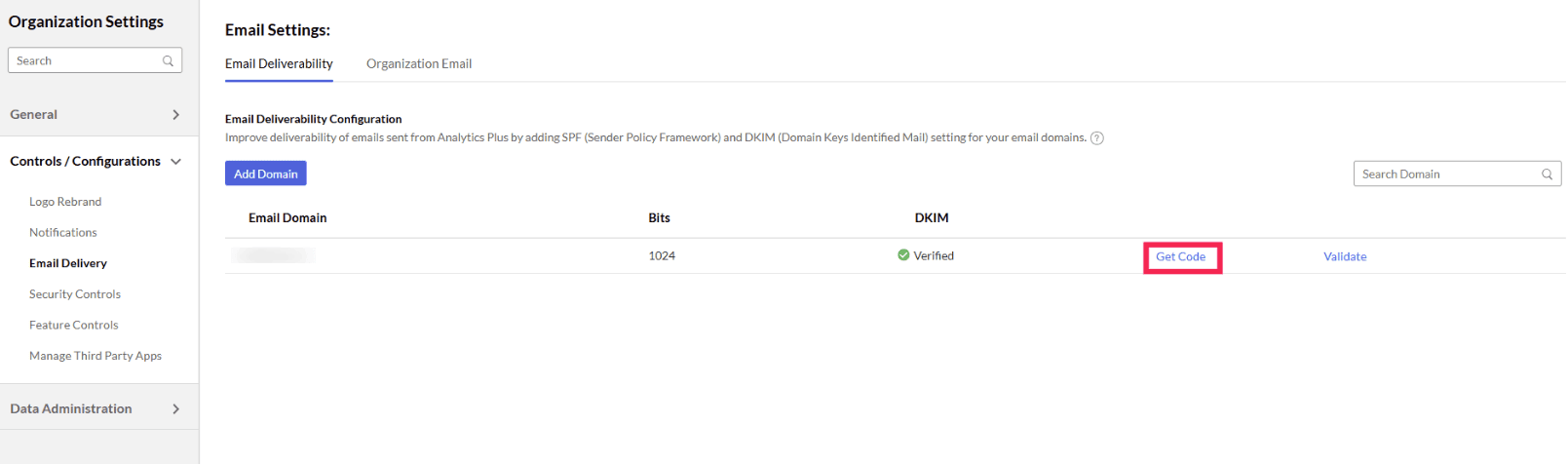
Task: Click the Search Domain magnifier icon
Action: click(x=1547, y=174)
